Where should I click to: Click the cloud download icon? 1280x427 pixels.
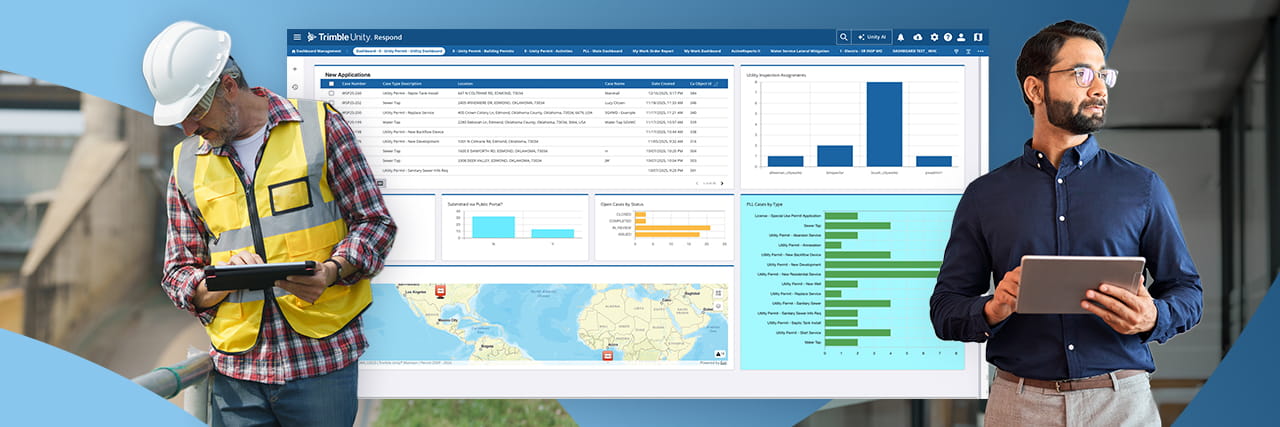pyautogui.click(x=918, y=37)
